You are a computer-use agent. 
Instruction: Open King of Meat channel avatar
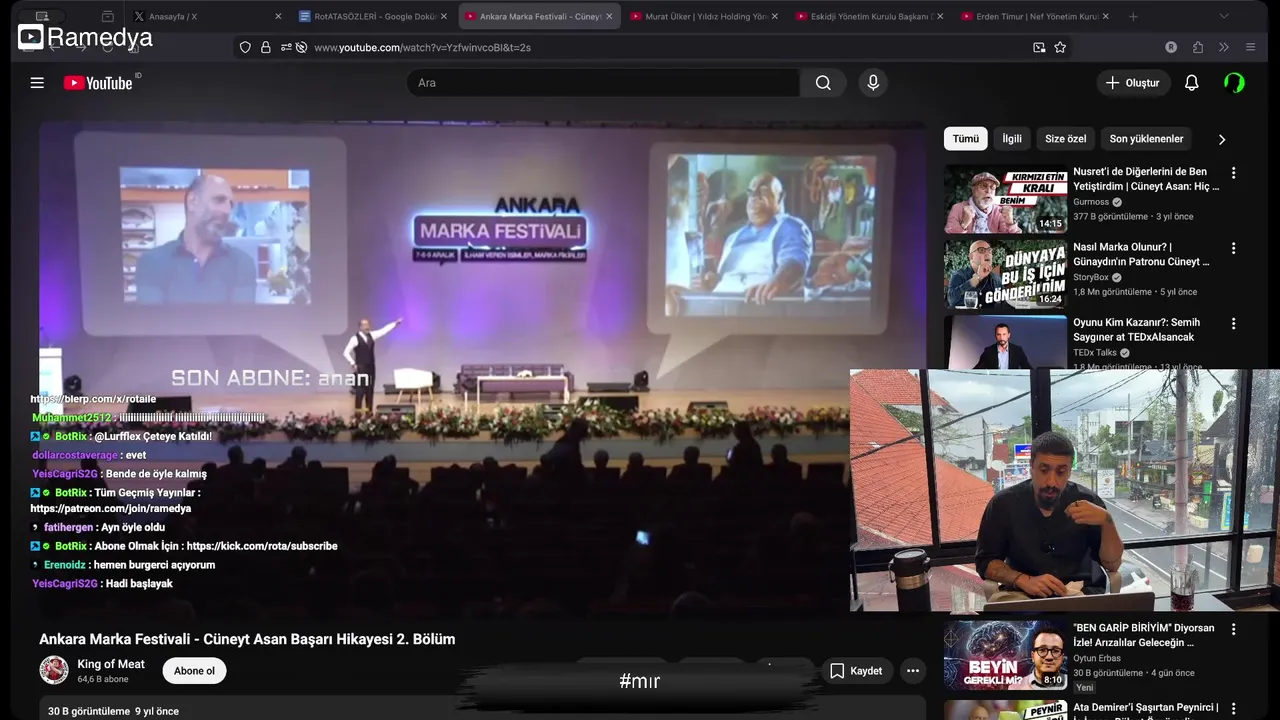(x=54, y=670)
